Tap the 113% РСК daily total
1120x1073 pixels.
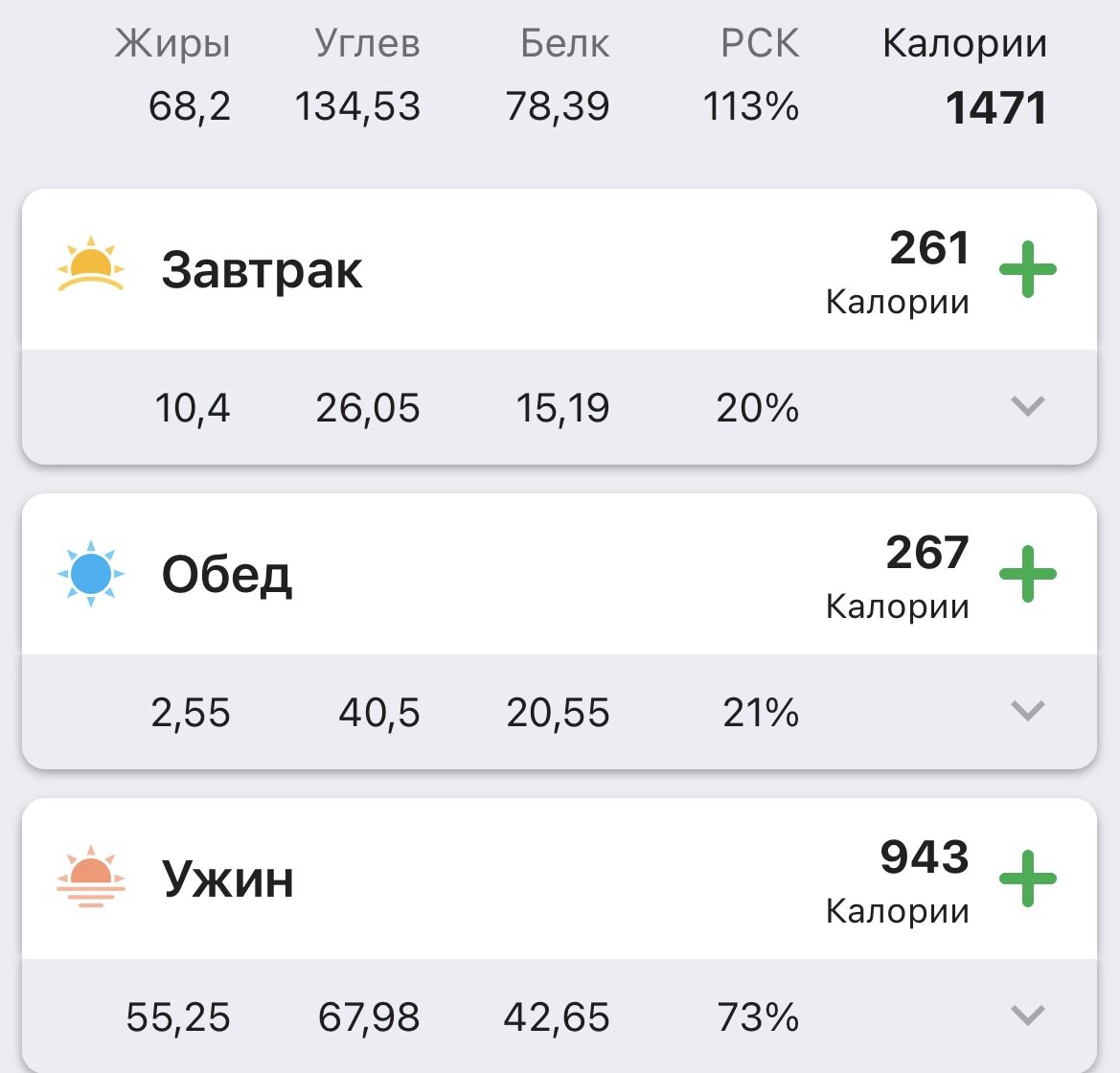pos(751,106)
